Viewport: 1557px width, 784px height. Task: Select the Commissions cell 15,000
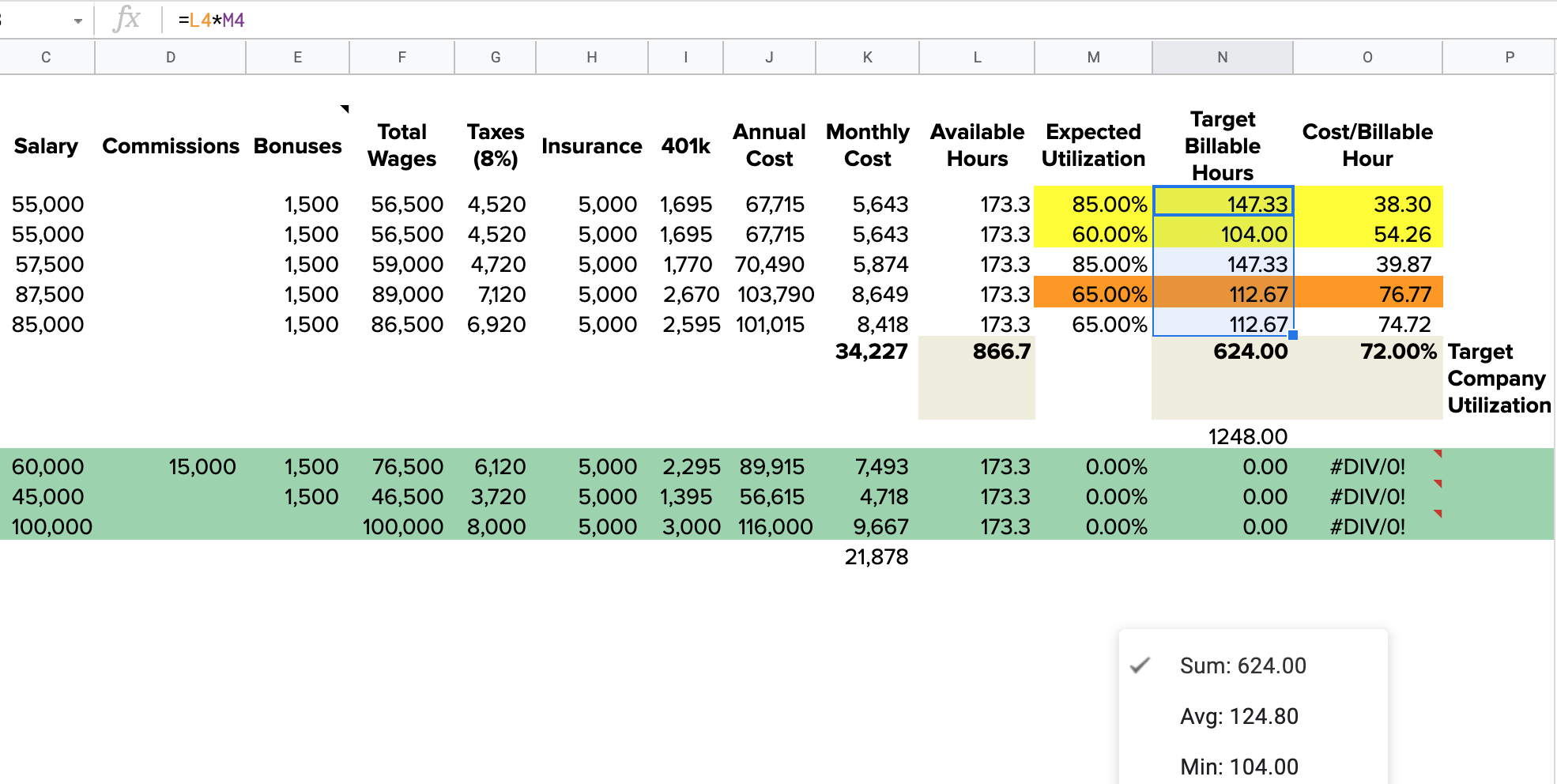click(171, 466)
